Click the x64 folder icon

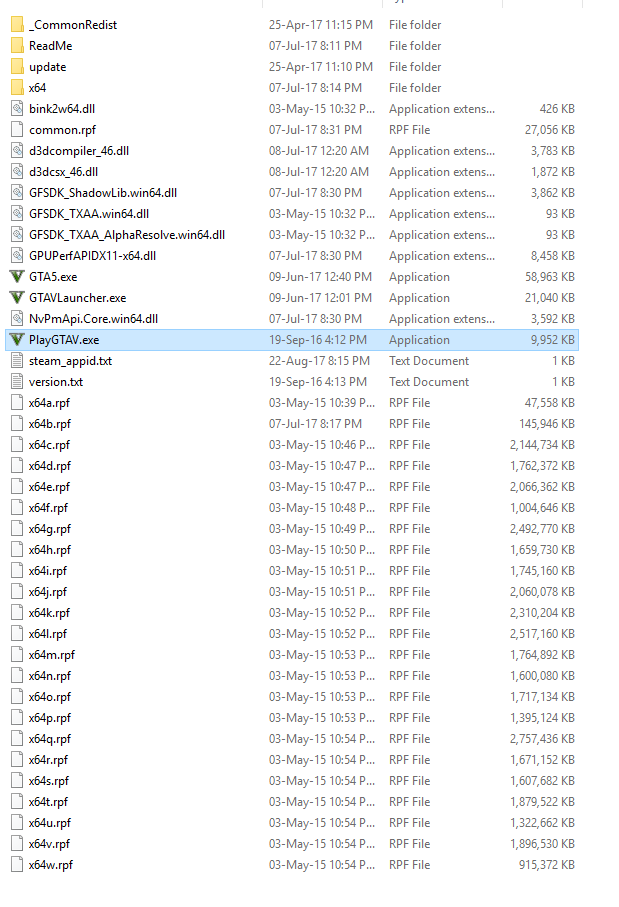(x=17, y=88)
